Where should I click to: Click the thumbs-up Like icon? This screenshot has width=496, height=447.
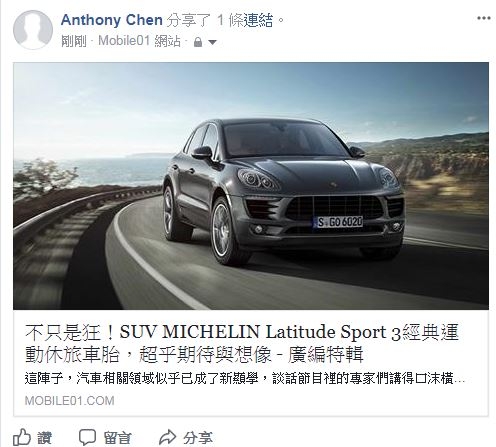point(22,437)
